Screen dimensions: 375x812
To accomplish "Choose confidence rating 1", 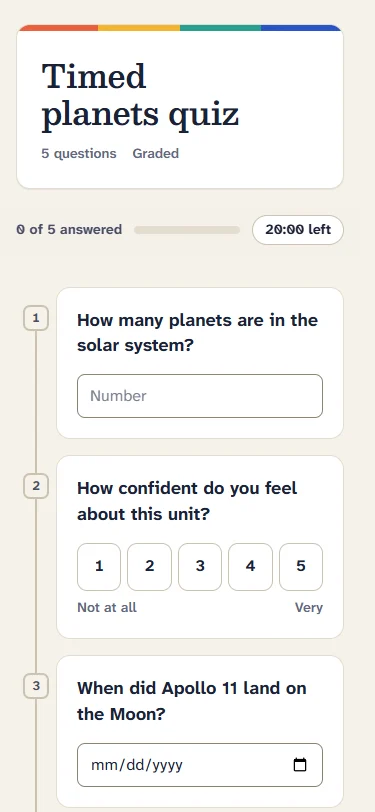I will click(x=99, y=567).
